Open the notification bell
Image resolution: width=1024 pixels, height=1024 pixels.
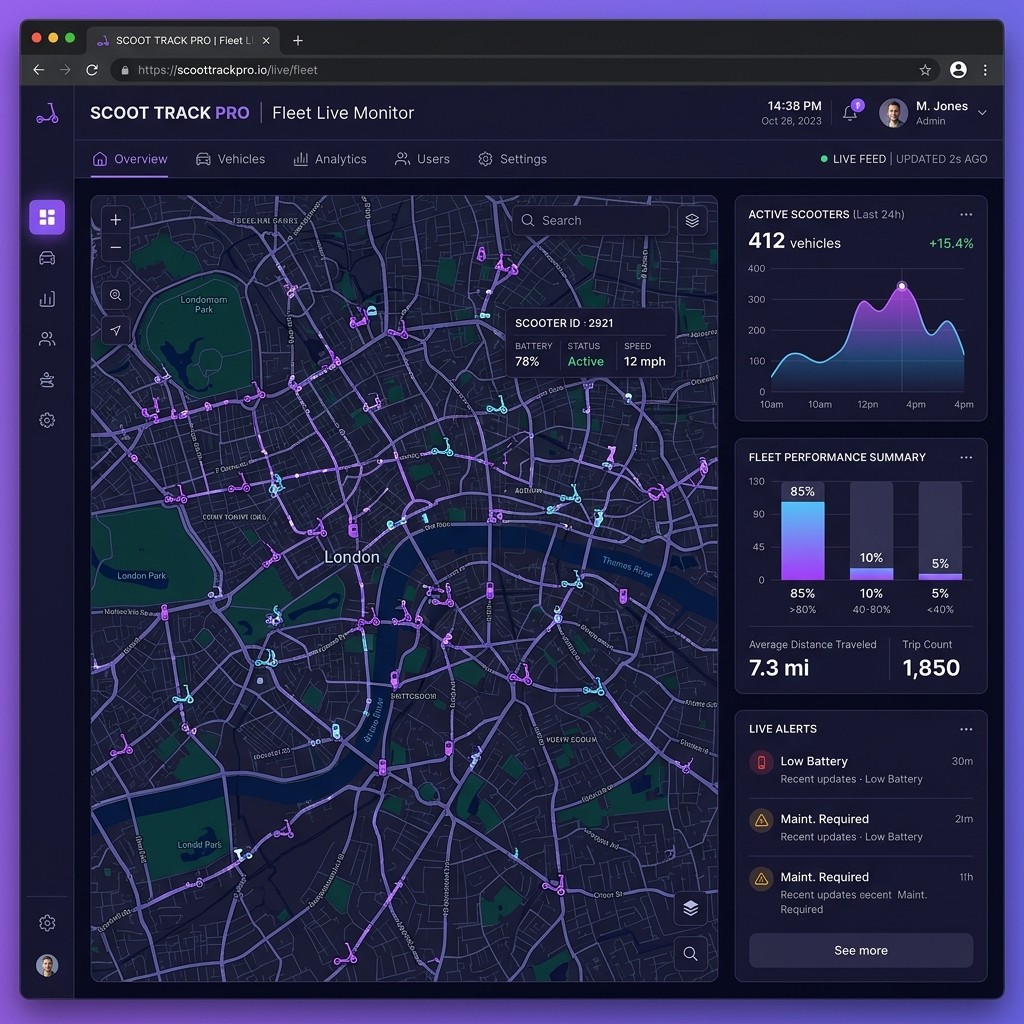tap(850, 113)
